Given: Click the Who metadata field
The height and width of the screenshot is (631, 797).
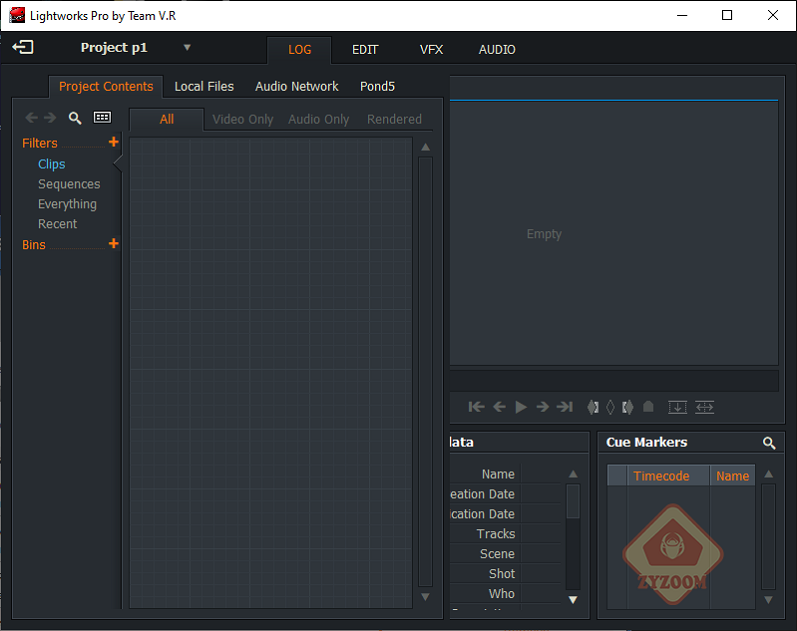Looking at the screenshot, I should click(541, 593).
